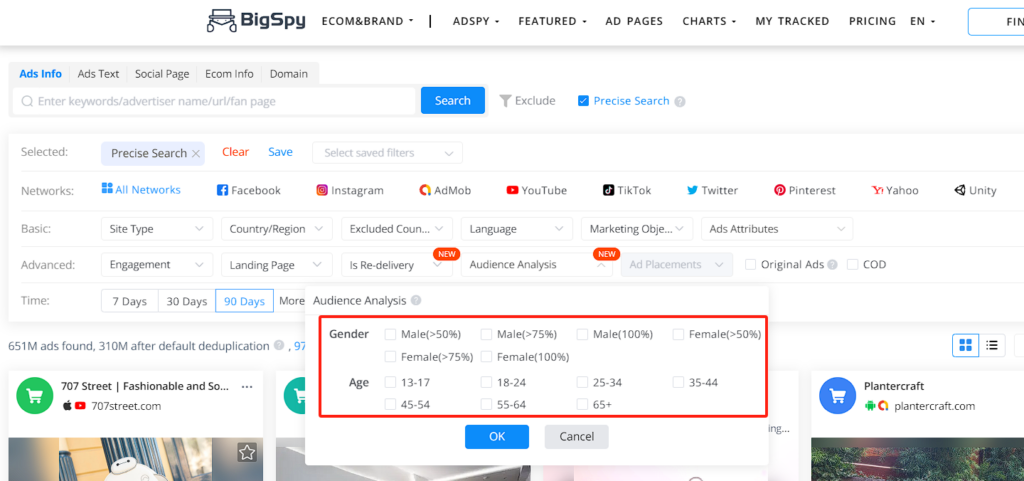Choose All Networks filter
Screen dimensions: 1024x481
[141, 190]
